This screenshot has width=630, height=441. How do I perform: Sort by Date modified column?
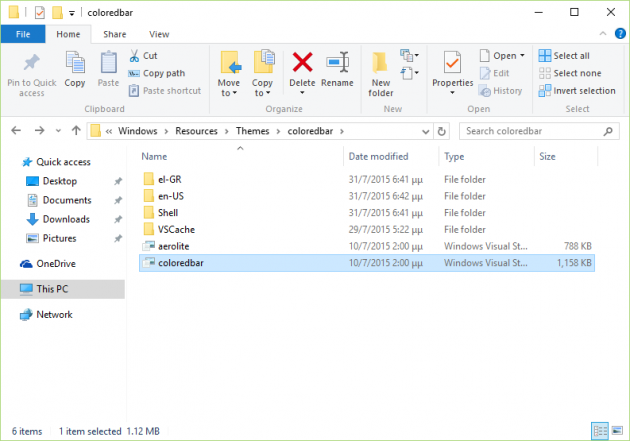click(391, 157)
